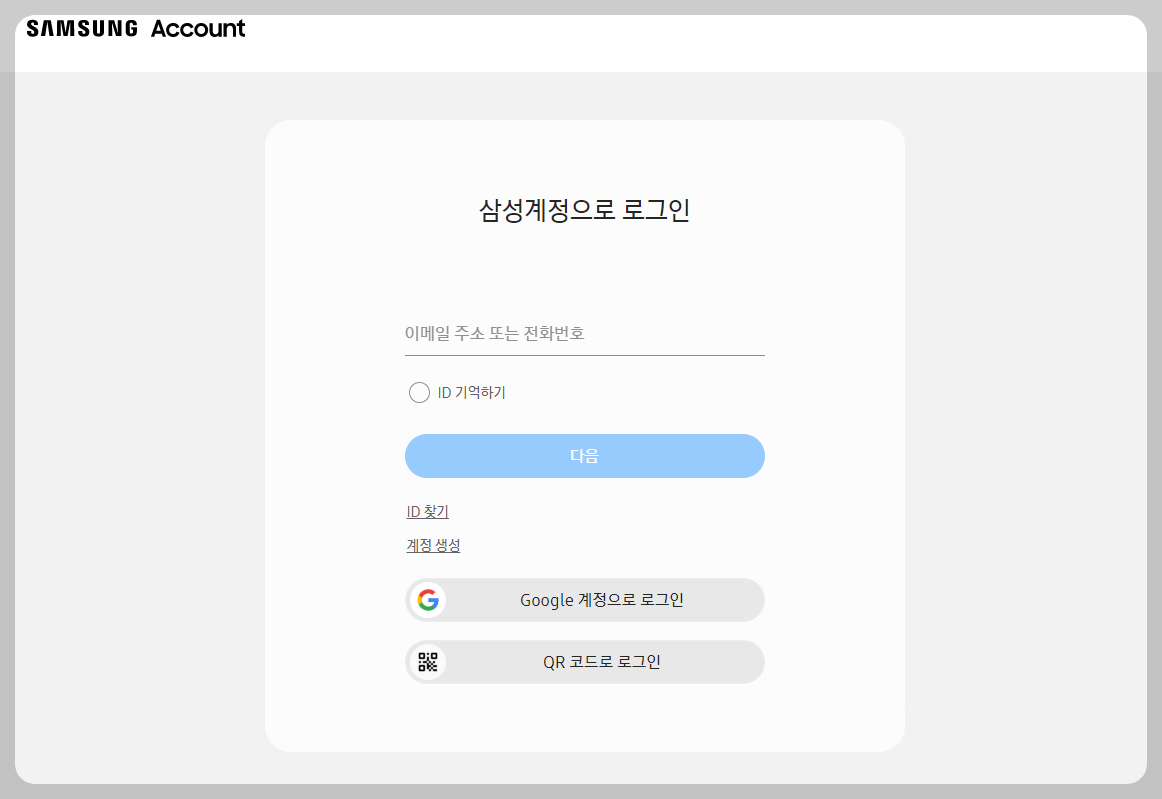Click the Samsung Account logo

coord(136,29)
